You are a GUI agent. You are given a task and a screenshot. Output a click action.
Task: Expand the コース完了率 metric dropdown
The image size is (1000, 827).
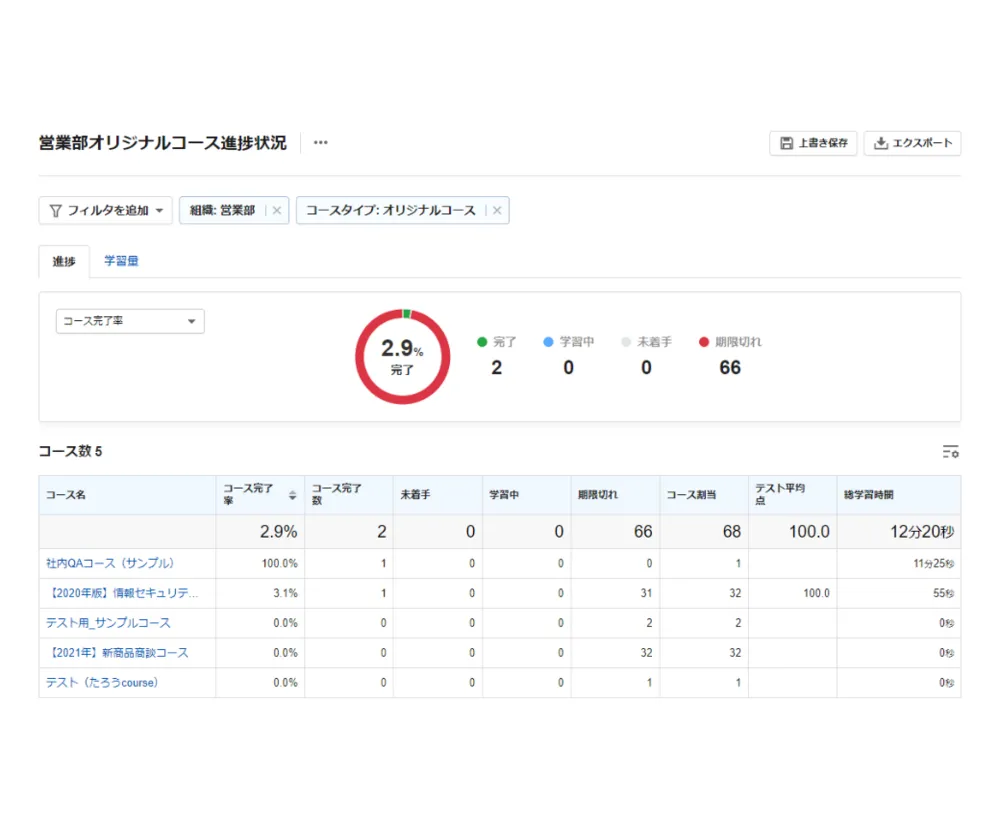point(130,321)
